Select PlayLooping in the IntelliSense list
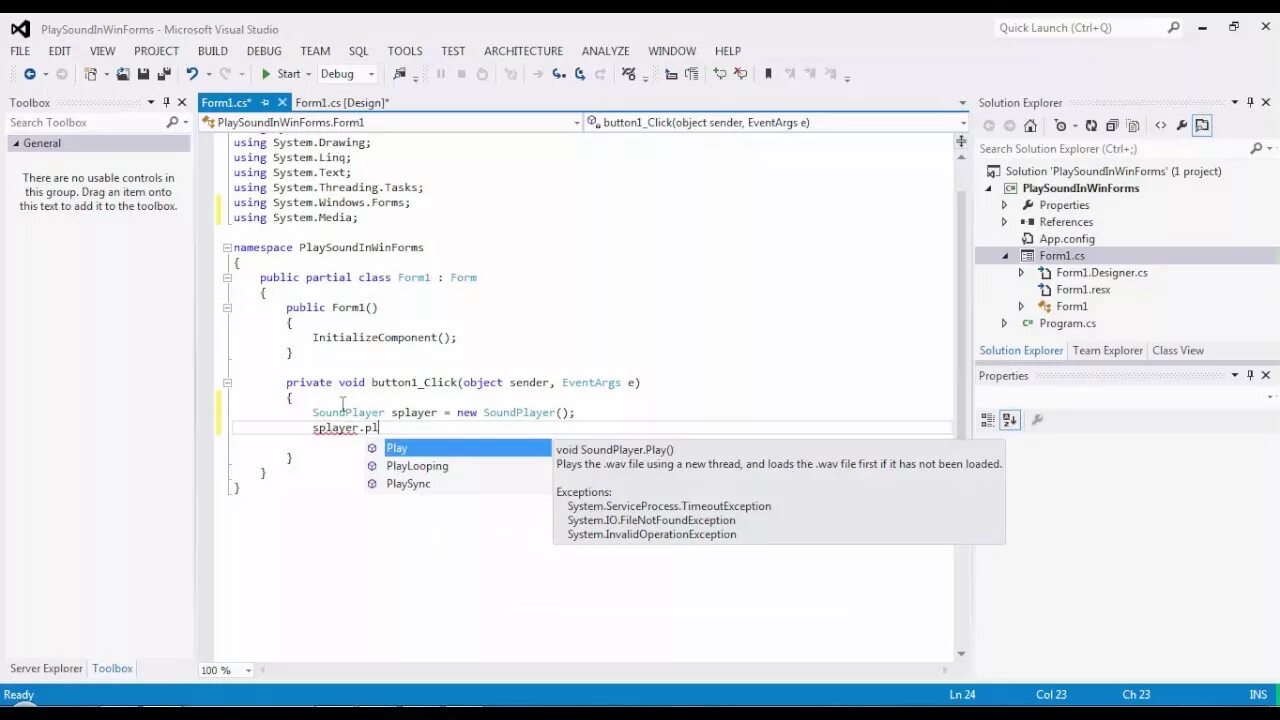 tap(457, 466)
